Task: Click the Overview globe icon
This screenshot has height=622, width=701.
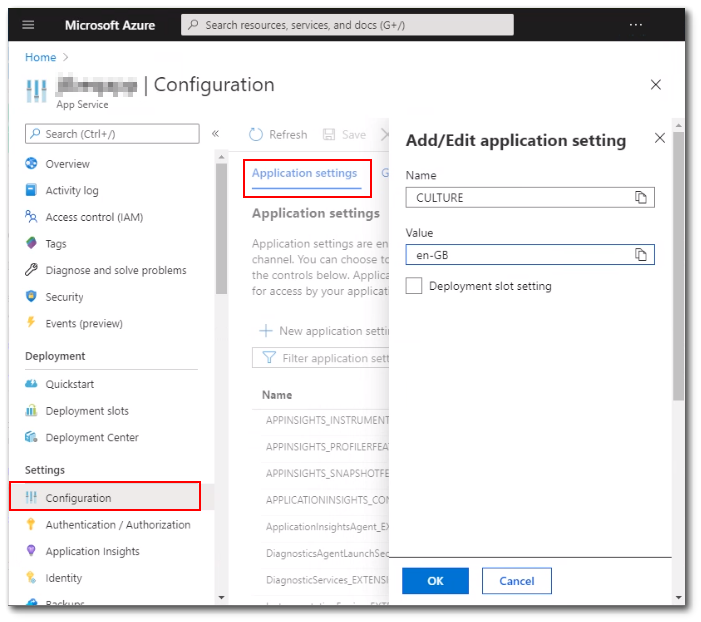Action: click(31, 164)
